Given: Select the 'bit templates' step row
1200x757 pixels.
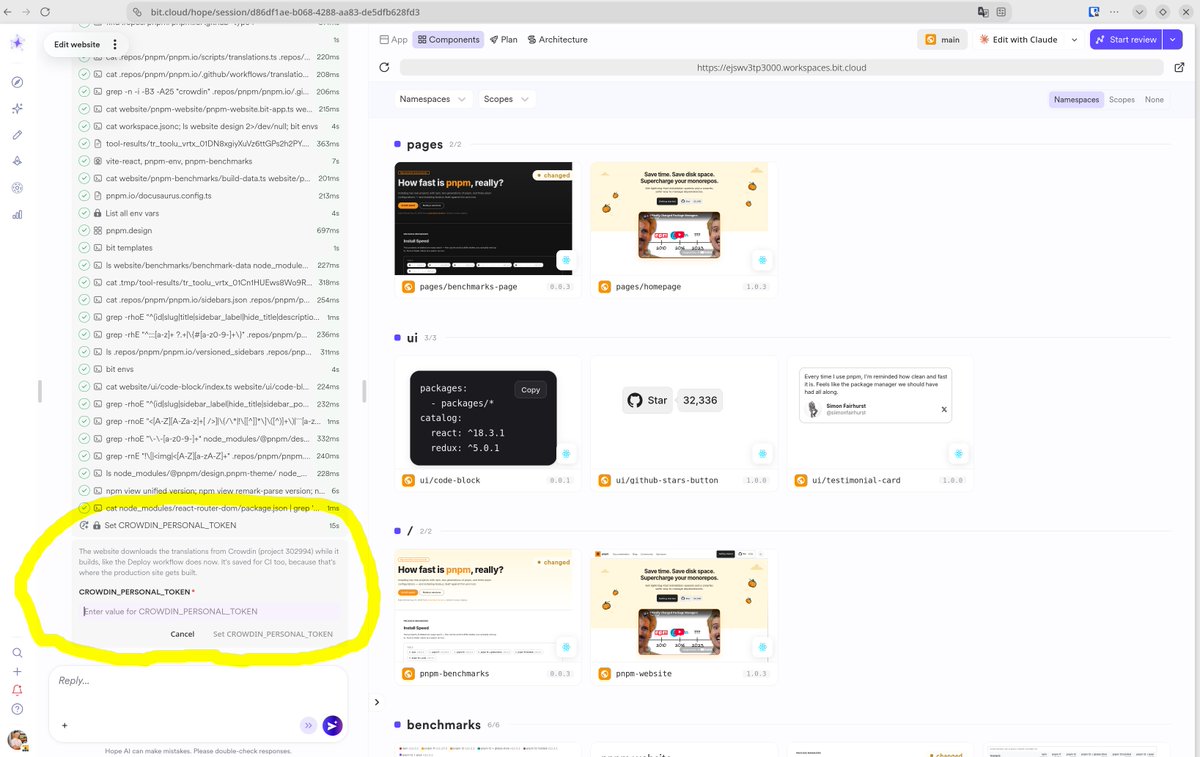Looking at the screenshot, I should (x=210, y=248).
